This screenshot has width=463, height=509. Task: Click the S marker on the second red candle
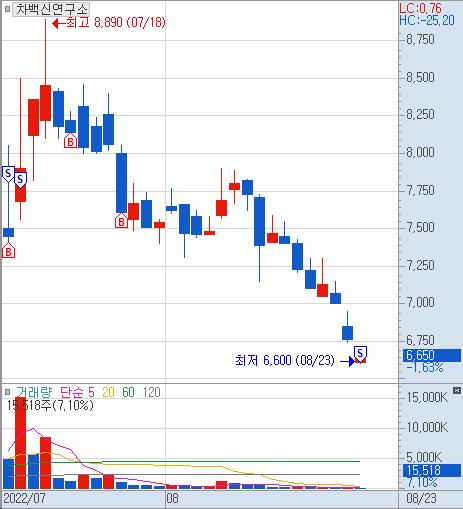(20, 180)
